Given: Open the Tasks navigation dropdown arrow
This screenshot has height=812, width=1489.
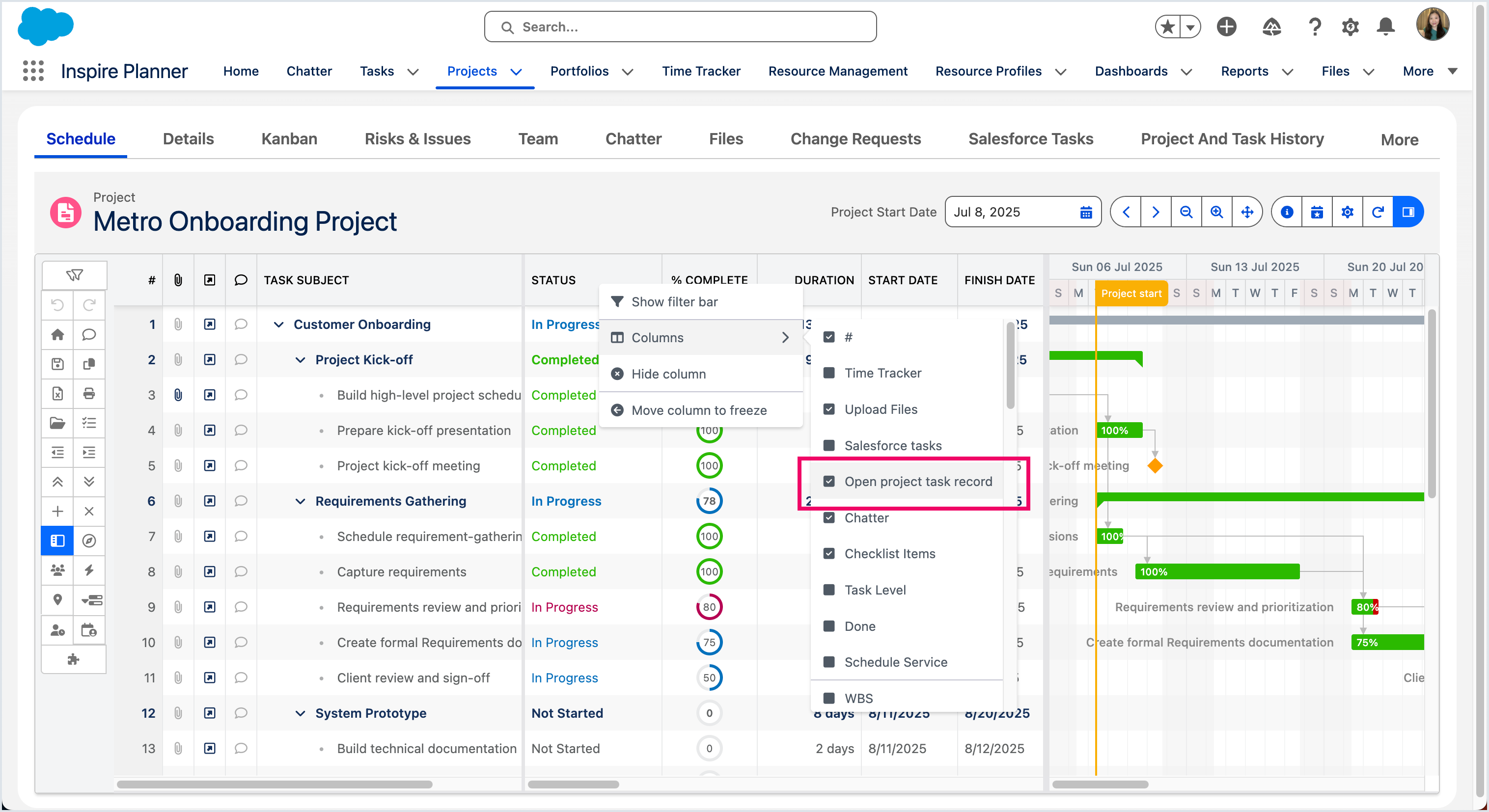Looking at the screenshot, I should point(413,72).
